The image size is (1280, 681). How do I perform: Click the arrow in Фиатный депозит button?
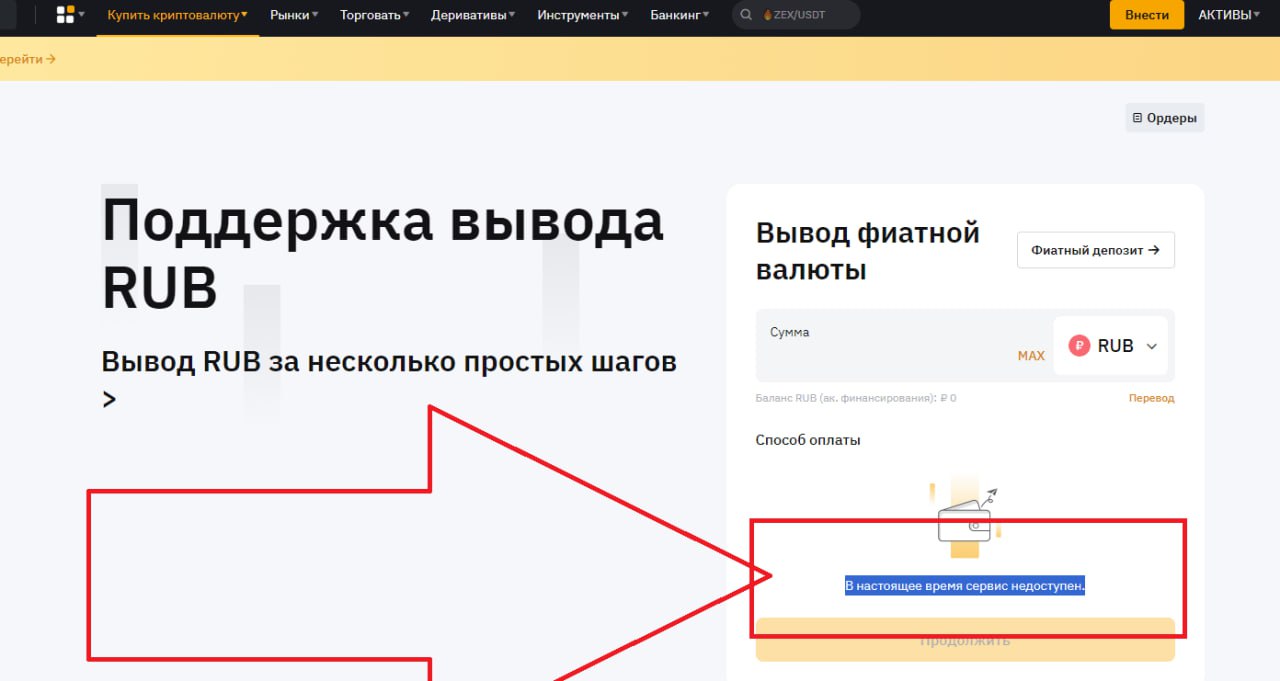tap(1154, 250)
